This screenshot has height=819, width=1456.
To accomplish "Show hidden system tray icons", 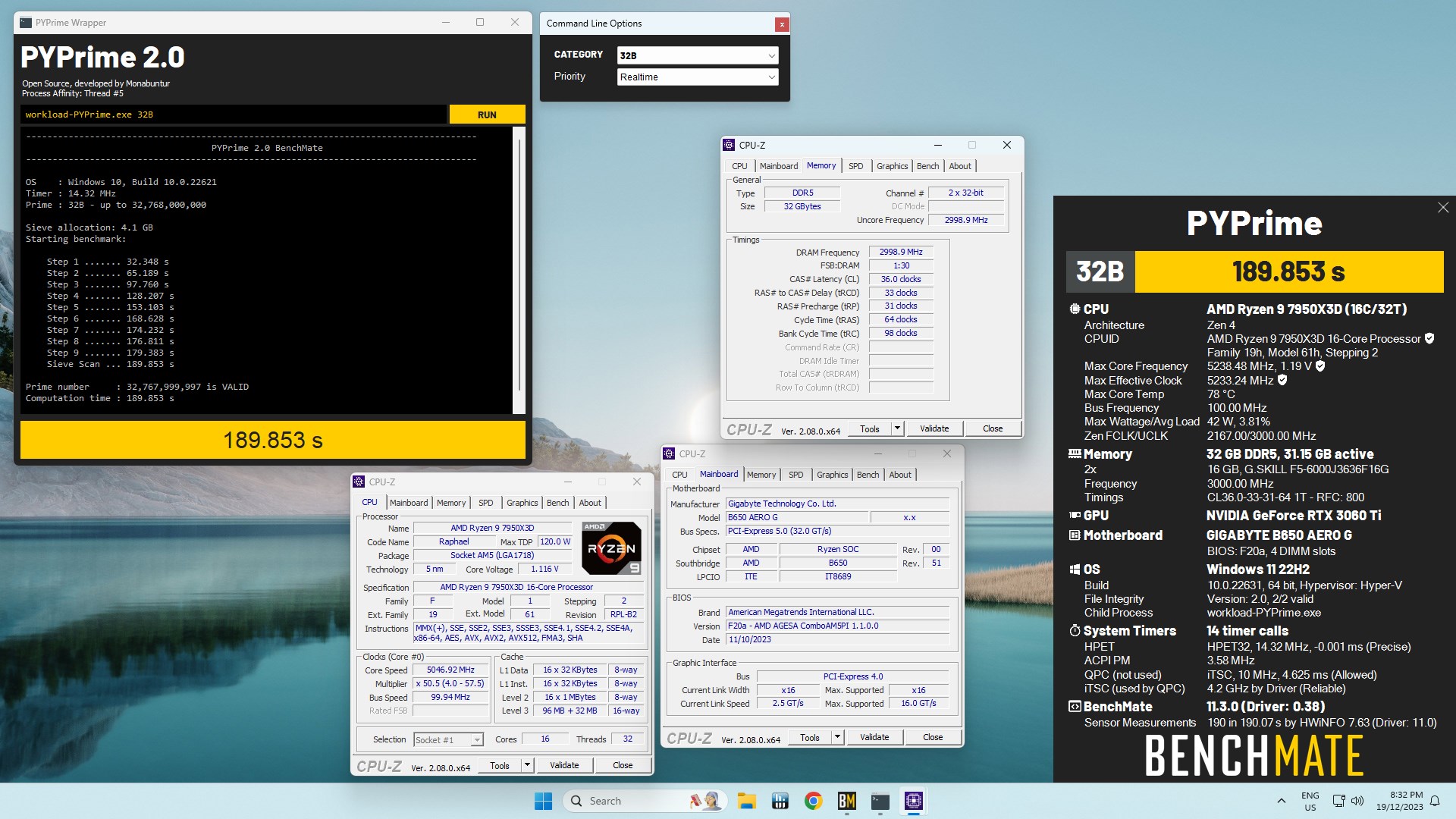I will pyautogui.click(x=1281, y=801).
